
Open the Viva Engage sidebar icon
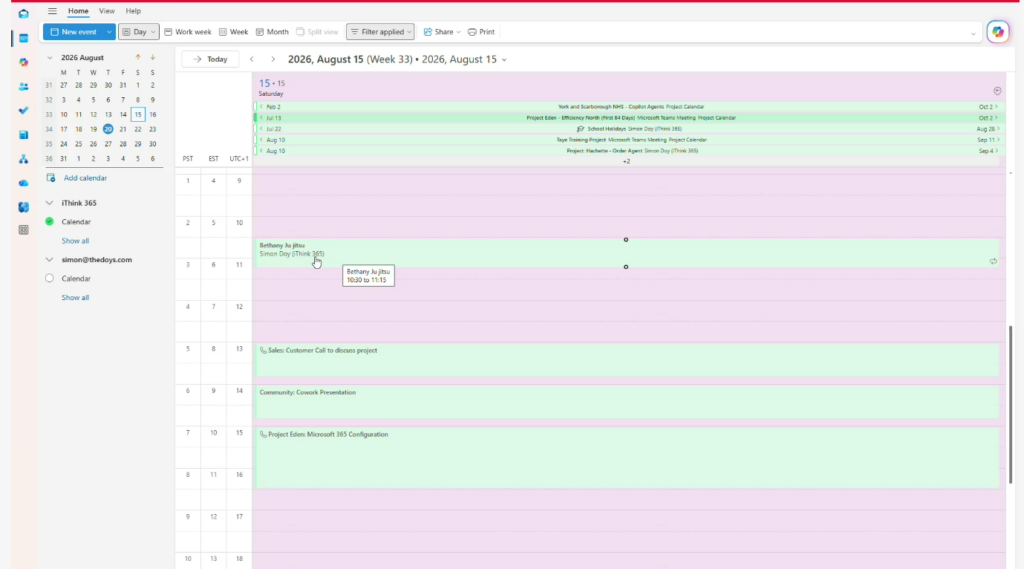click(24, 207)
